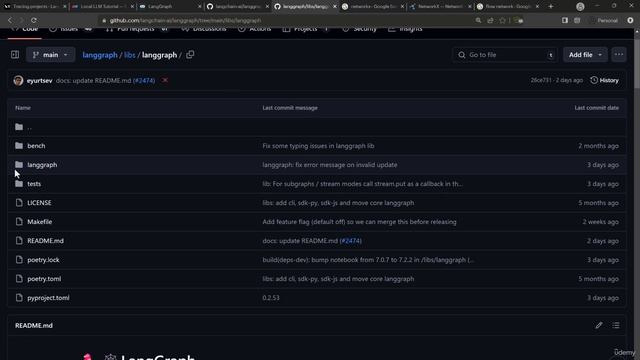Bookmark this page with the star icon
640x360 pixels.
[502, 20]
